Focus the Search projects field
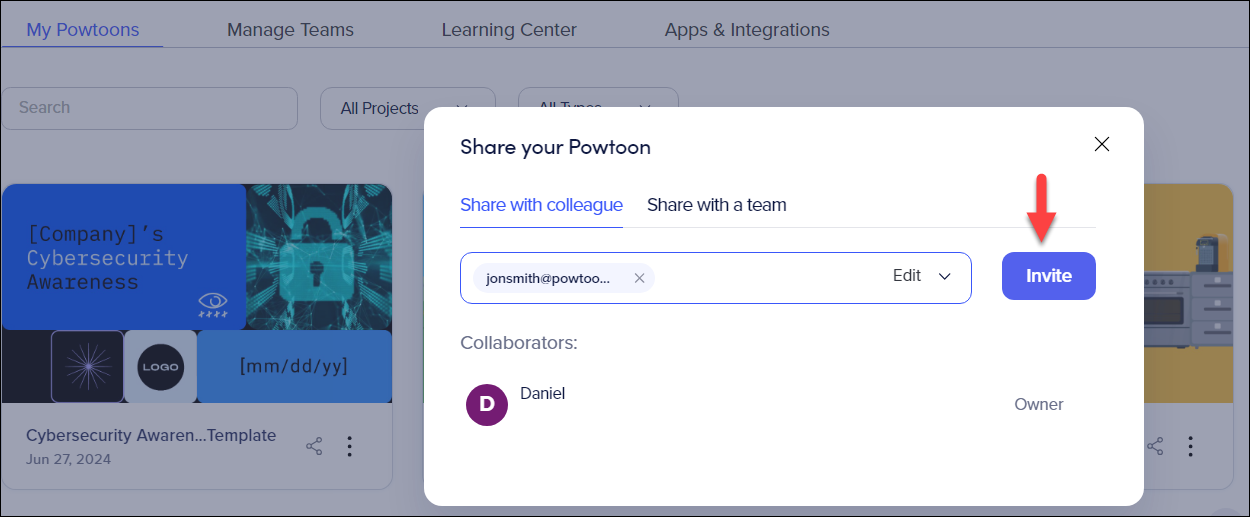Screen dimensions: 1250x517 click(149, 108)
